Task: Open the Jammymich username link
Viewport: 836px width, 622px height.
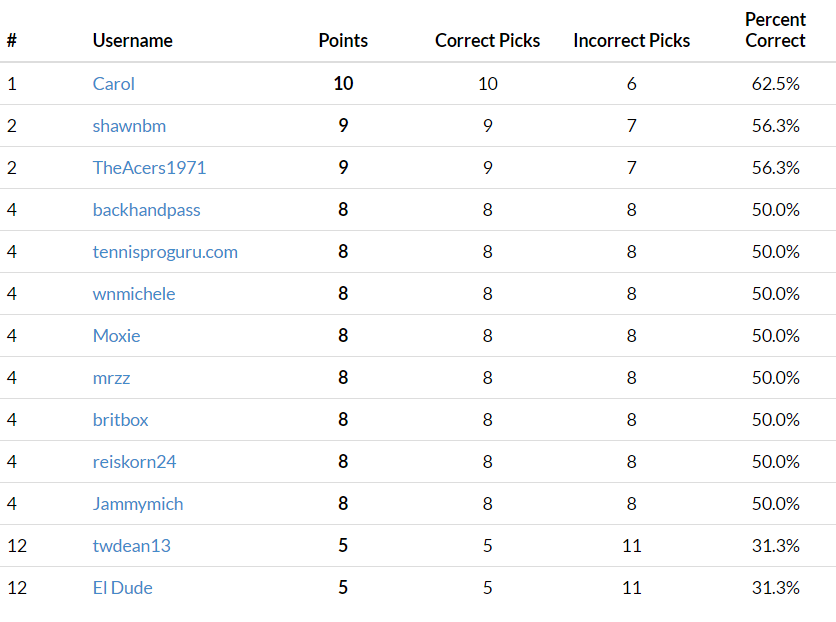Action: point(138,504)
